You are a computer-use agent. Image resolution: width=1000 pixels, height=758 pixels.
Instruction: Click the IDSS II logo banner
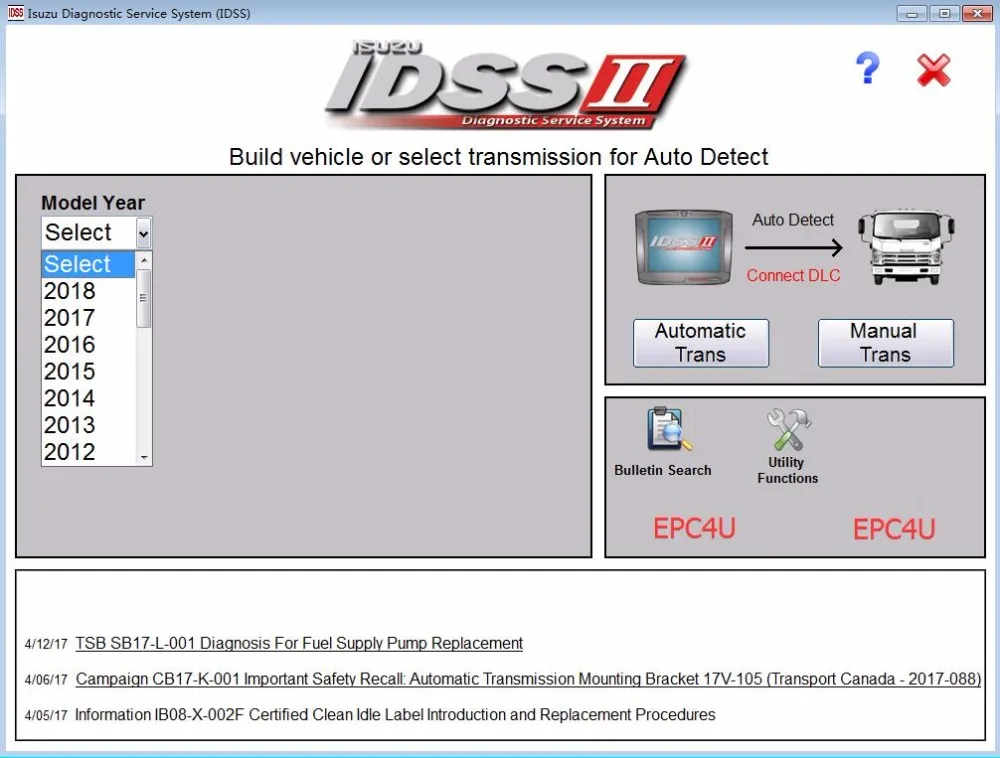[506, 84]
